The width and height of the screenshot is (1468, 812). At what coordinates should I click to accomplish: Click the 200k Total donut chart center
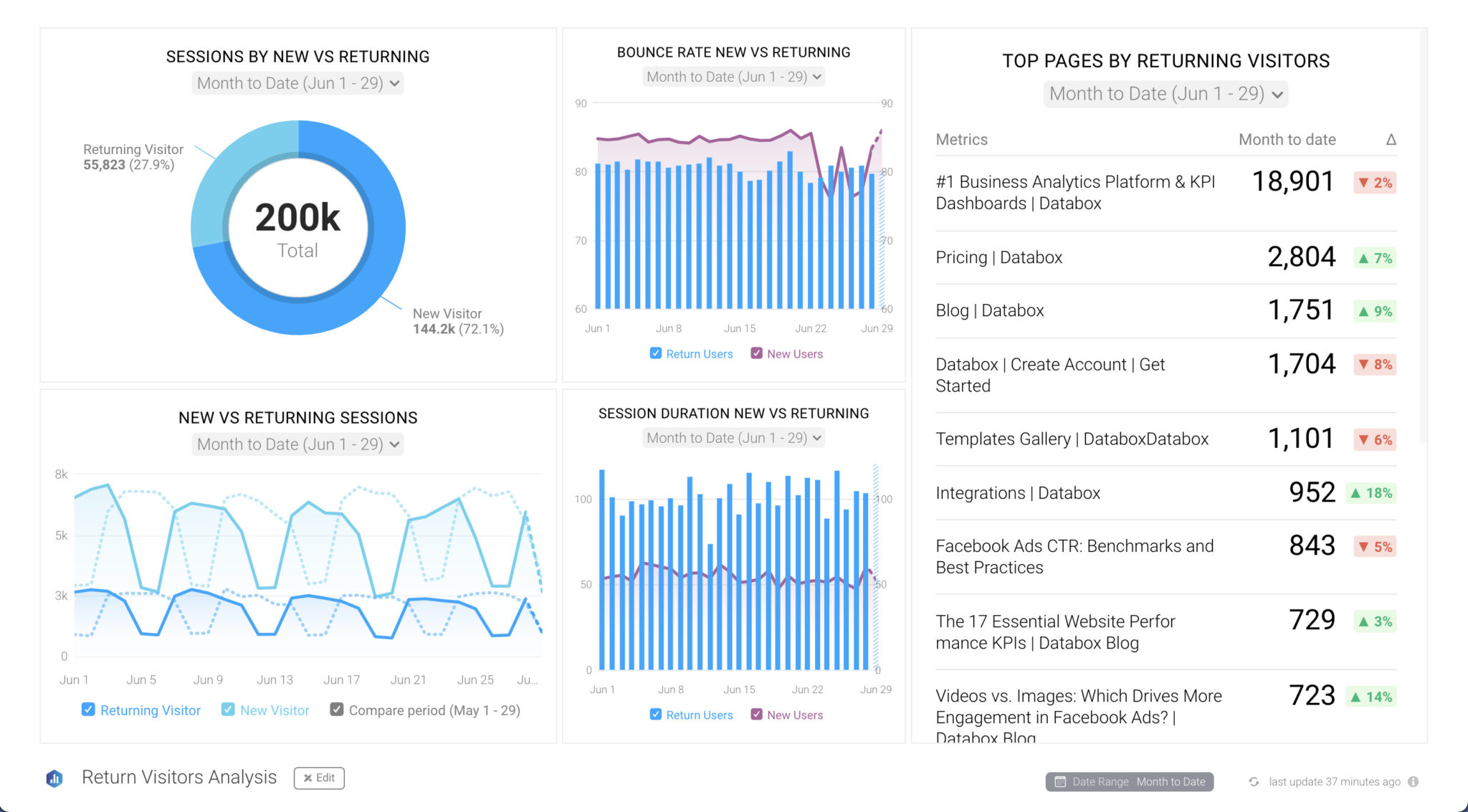297,227
